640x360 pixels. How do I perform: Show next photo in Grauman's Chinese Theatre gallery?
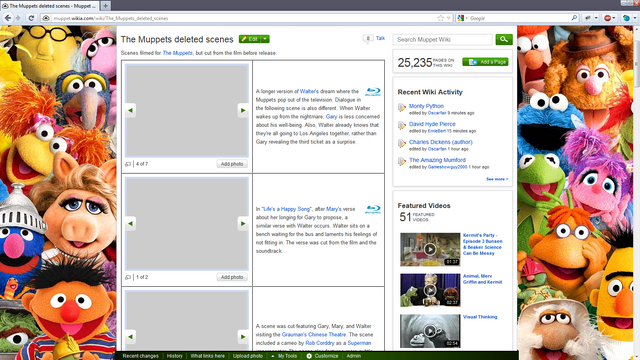point(243,337)
